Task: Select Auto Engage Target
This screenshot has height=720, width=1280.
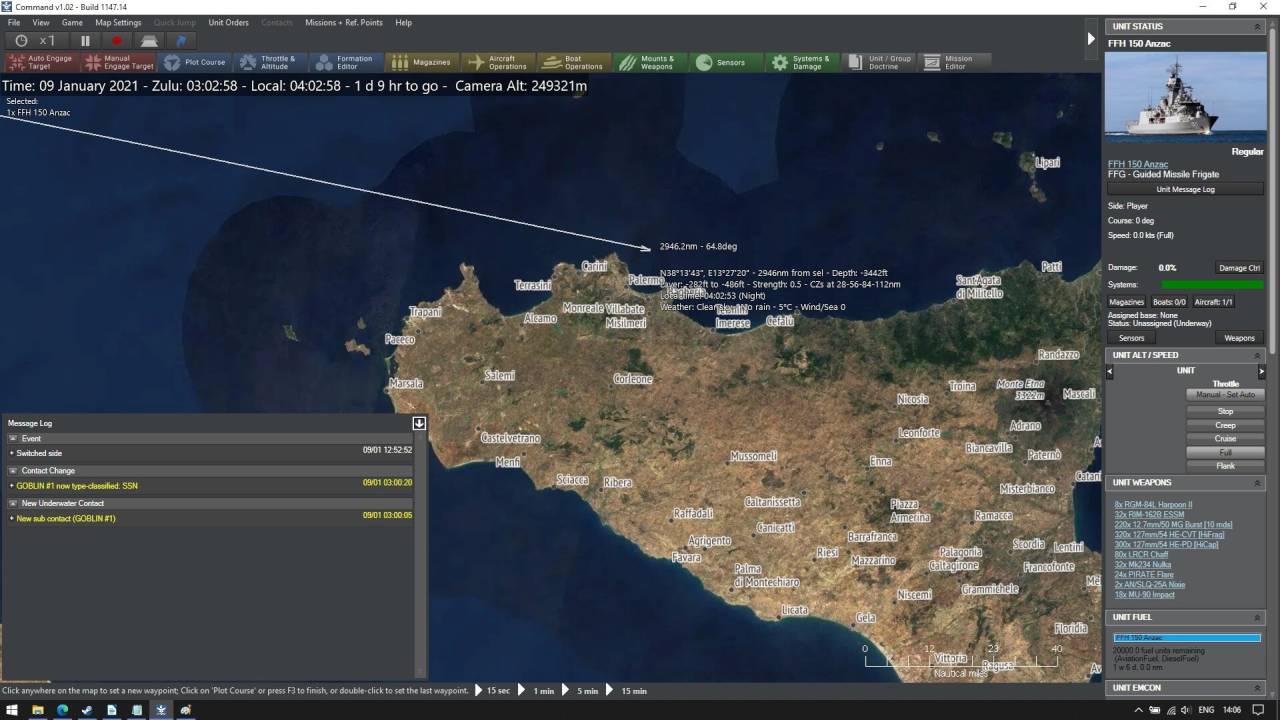Action: point(40,62)
